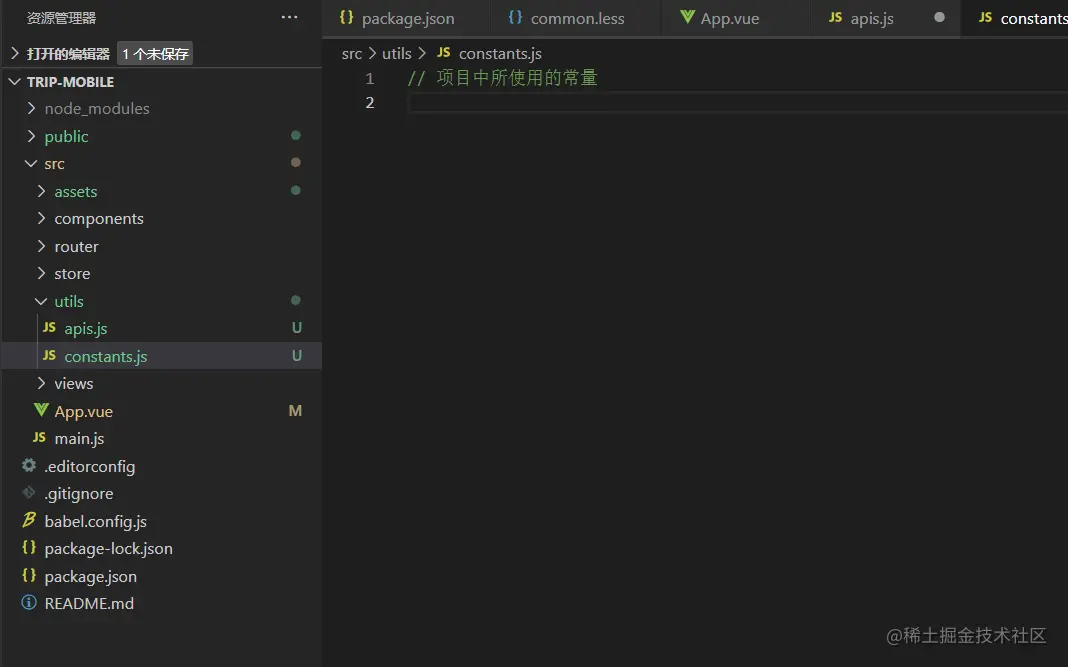Viewport: 1068px width, 667px height.
Task: Click utils in the breadcrumb
Action: click(396, 53)
